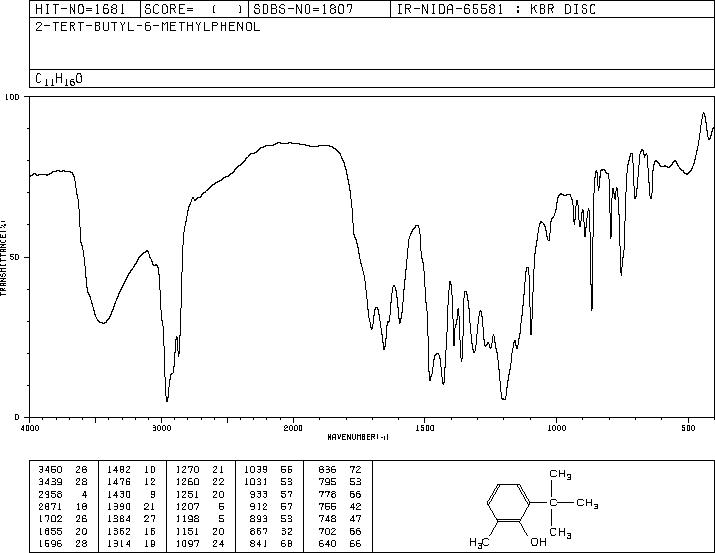
Task: Click peak table entry 1390
Action: tap(119, 506)
